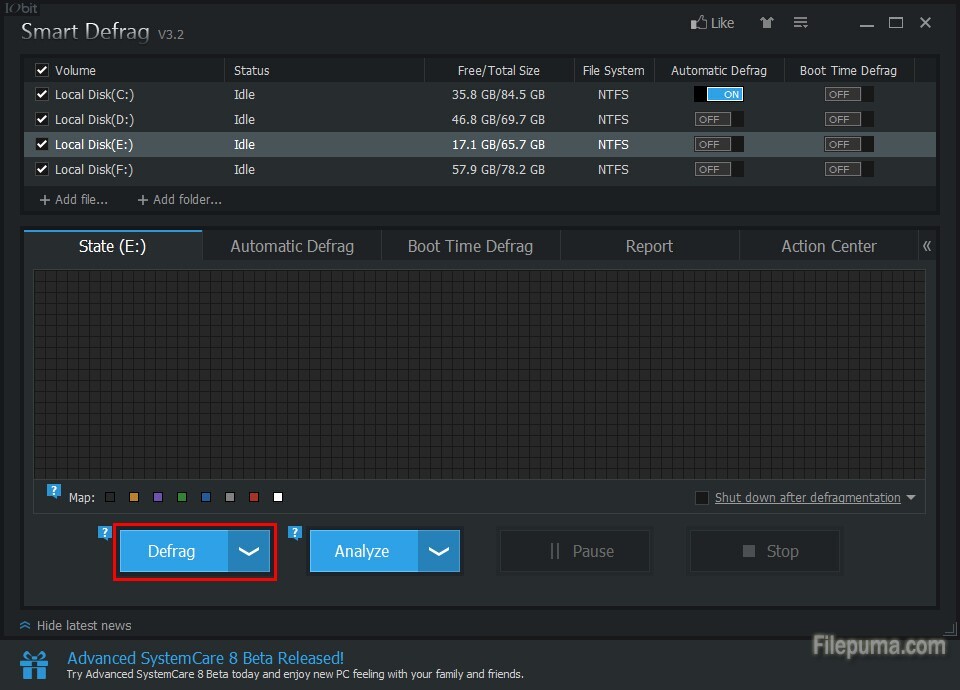Click the help icon beside Analyze button
The image size is (960, 690).
(x=295, y=533)
